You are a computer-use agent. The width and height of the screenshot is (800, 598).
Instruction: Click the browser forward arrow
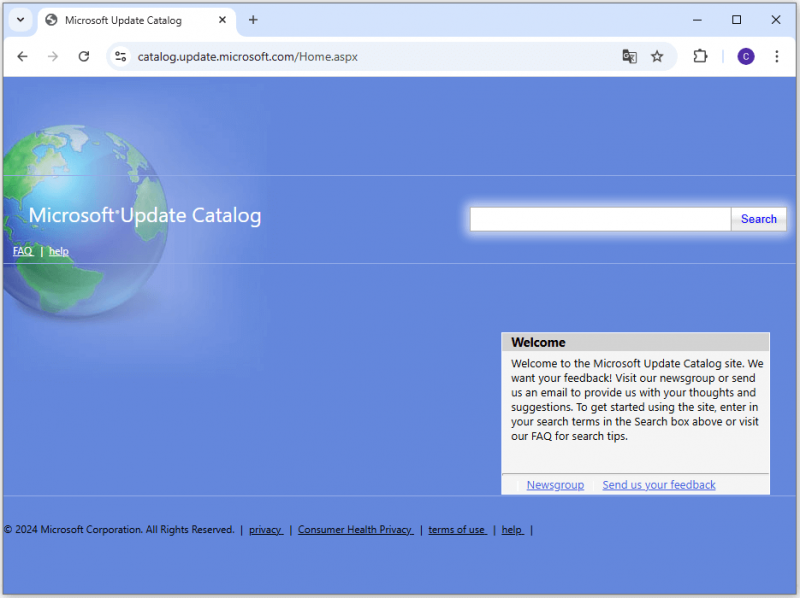[x=53, y=56]
